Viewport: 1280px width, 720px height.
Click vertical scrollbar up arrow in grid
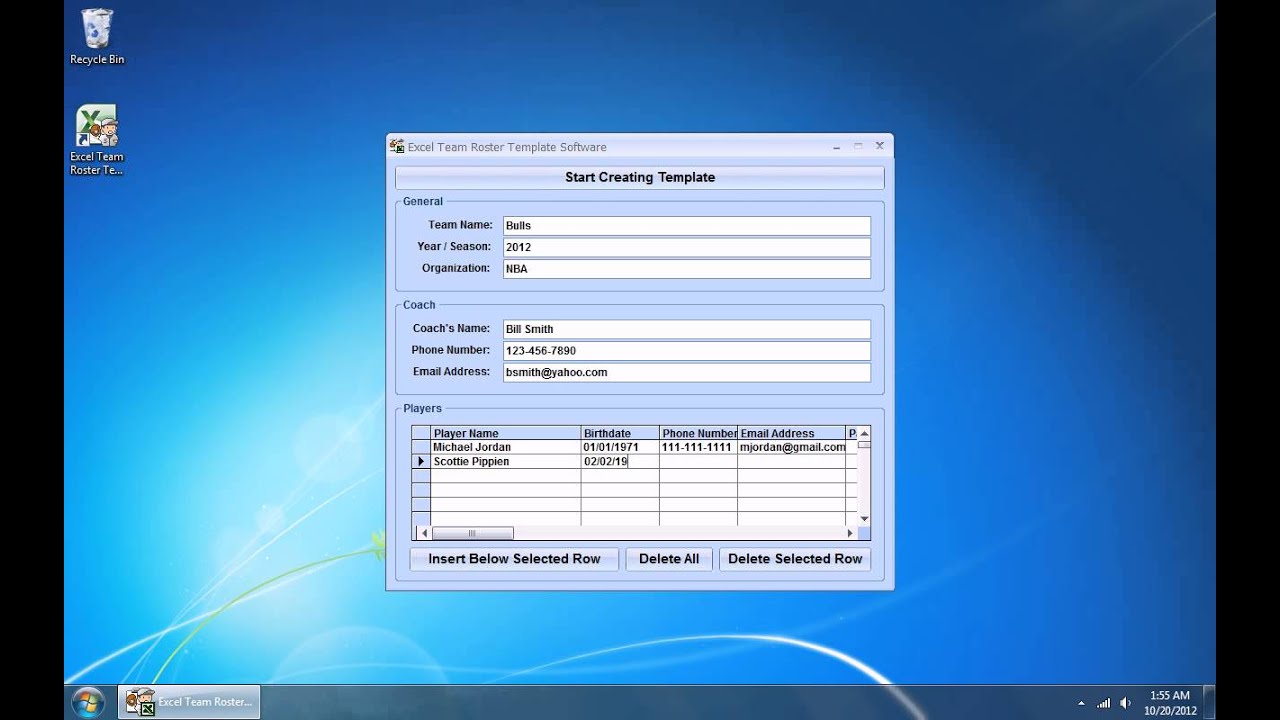click(x=864, y=433)
